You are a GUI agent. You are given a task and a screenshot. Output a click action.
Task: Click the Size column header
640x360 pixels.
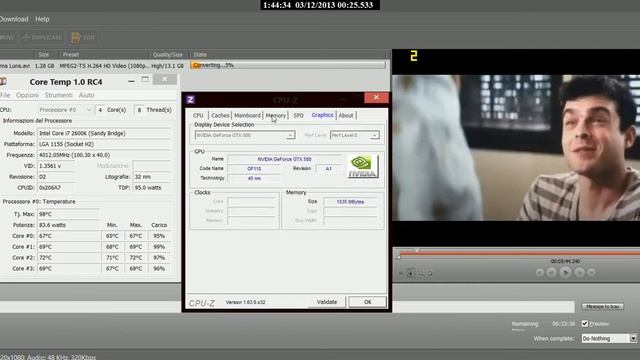click(44, 55)
